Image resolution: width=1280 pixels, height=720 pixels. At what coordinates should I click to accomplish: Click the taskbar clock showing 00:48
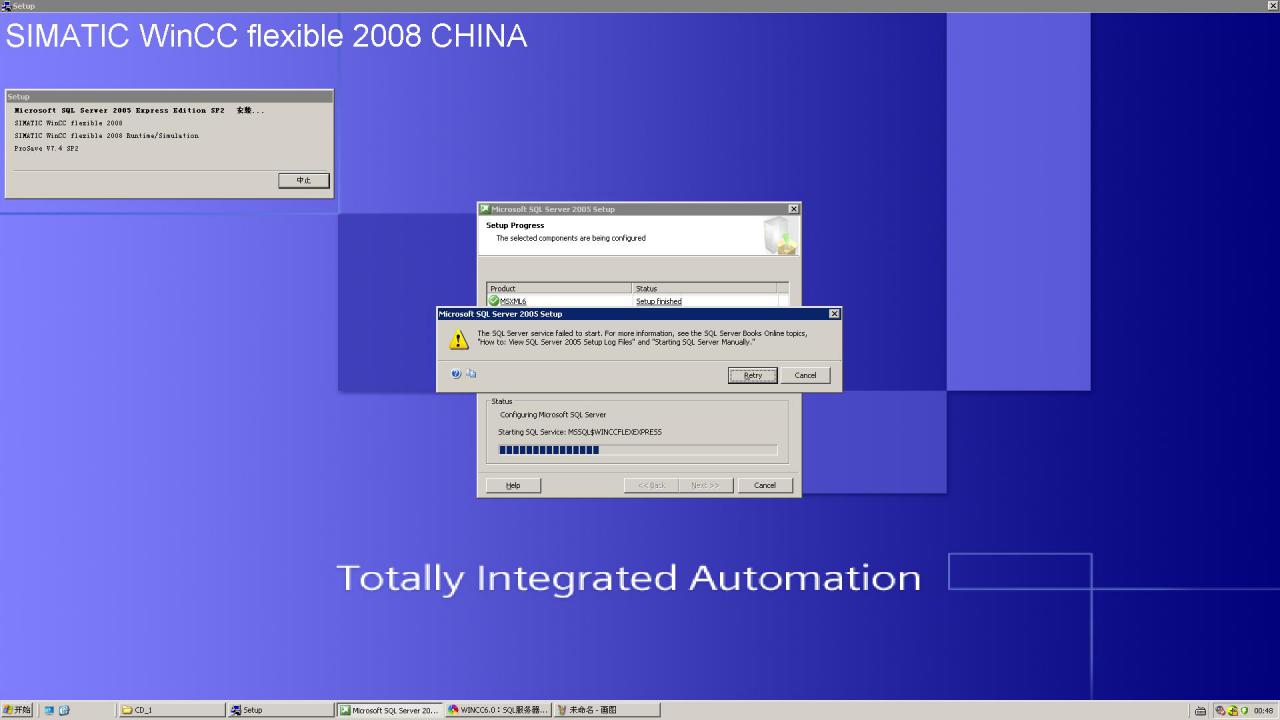click(1263, 711)
